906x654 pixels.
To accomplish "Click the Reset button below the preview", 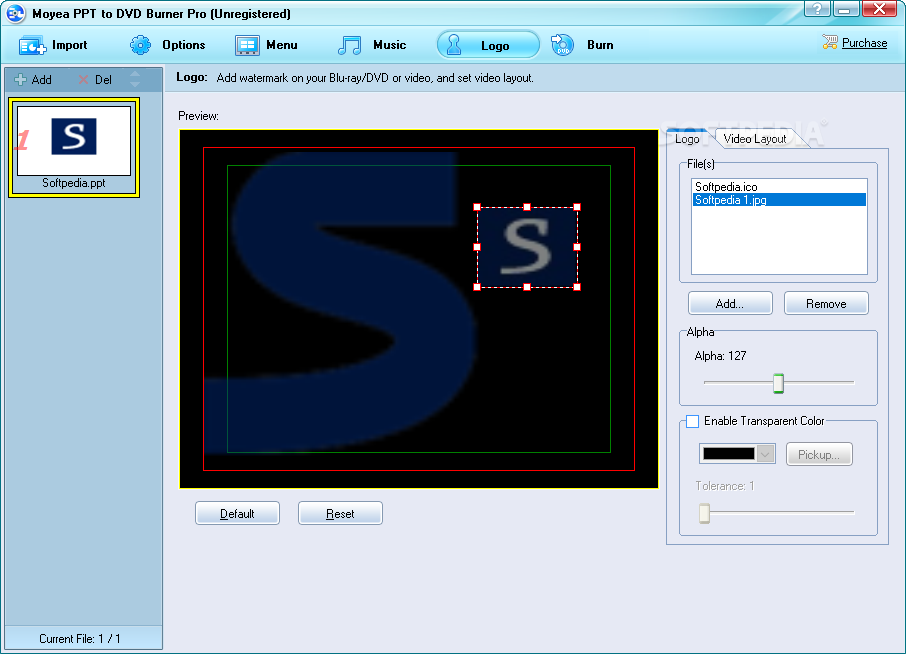I will [x=340, y=514].
